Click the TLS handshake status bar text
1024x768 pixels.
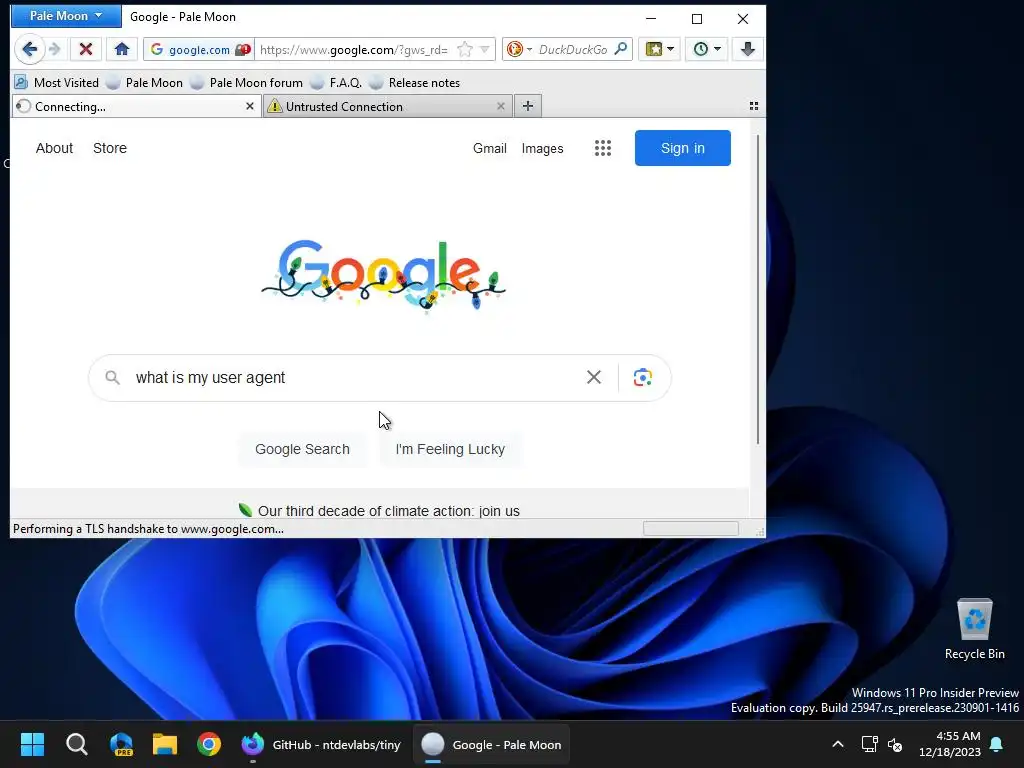click(148, 529)
